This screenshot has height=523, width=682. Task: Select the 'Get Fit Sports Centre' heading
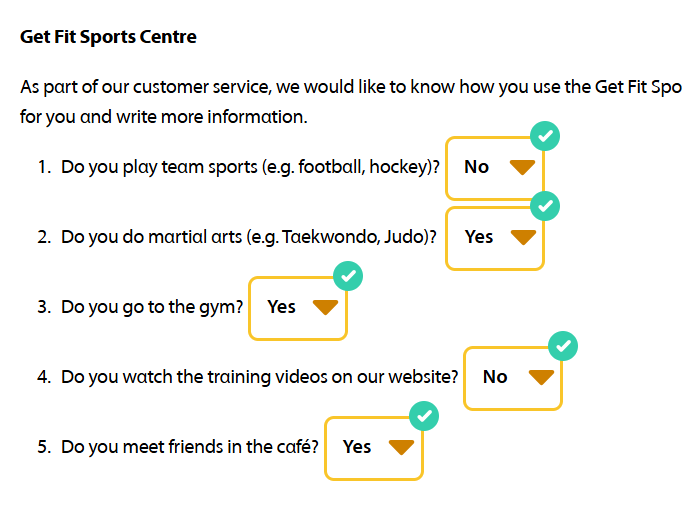coord(108,37)
